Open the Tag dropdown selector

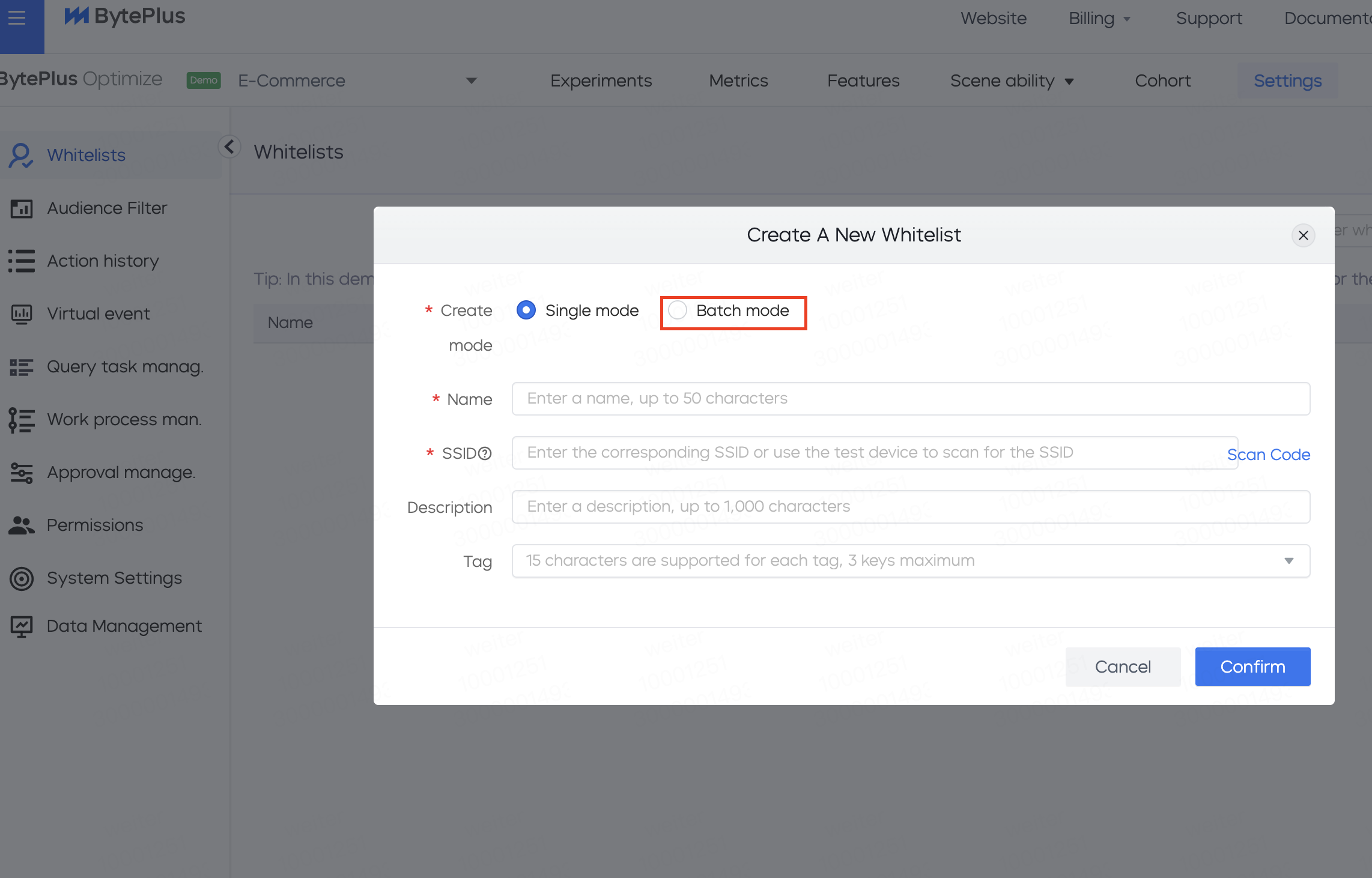click(911, 561)
